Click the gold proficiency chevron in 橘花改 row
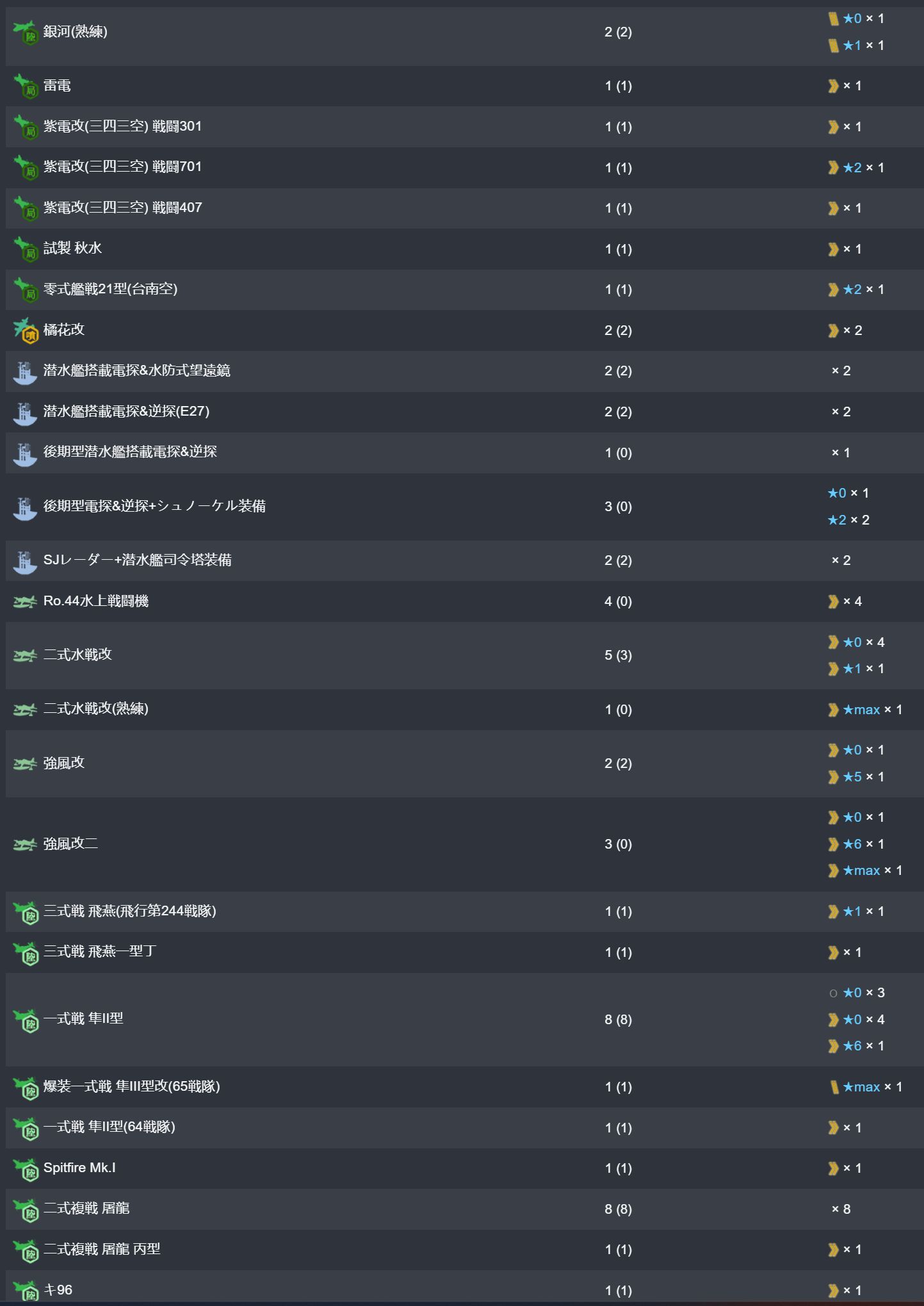 coord(833,331)
